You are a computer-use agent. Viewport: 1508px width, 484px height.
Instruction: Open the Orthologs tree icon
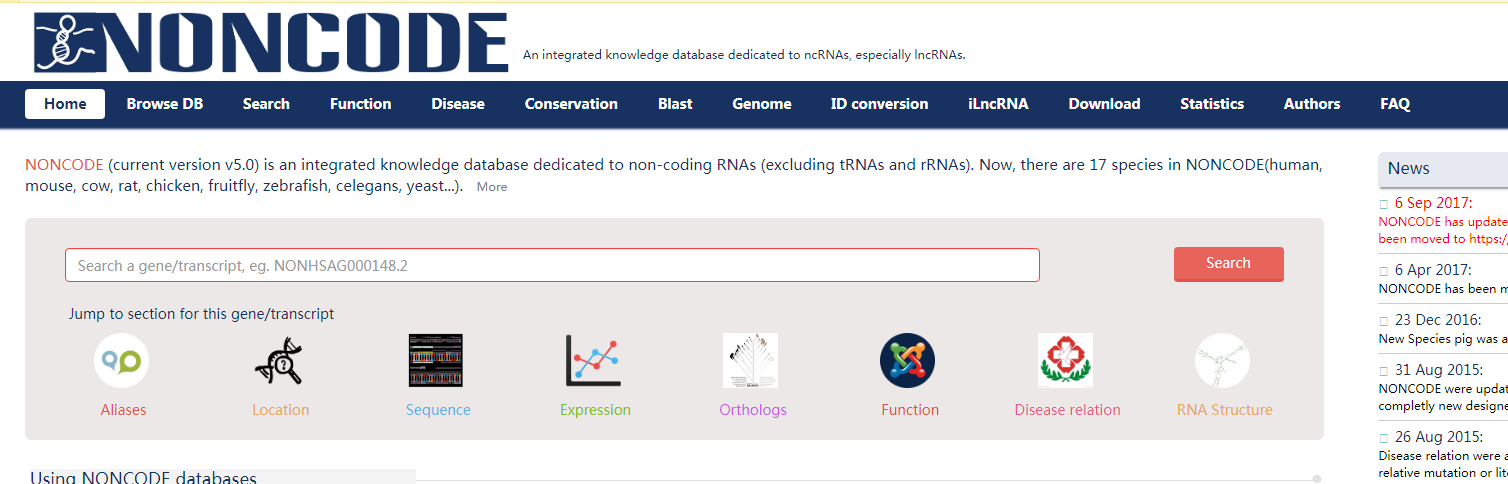[x=751, y=361]
